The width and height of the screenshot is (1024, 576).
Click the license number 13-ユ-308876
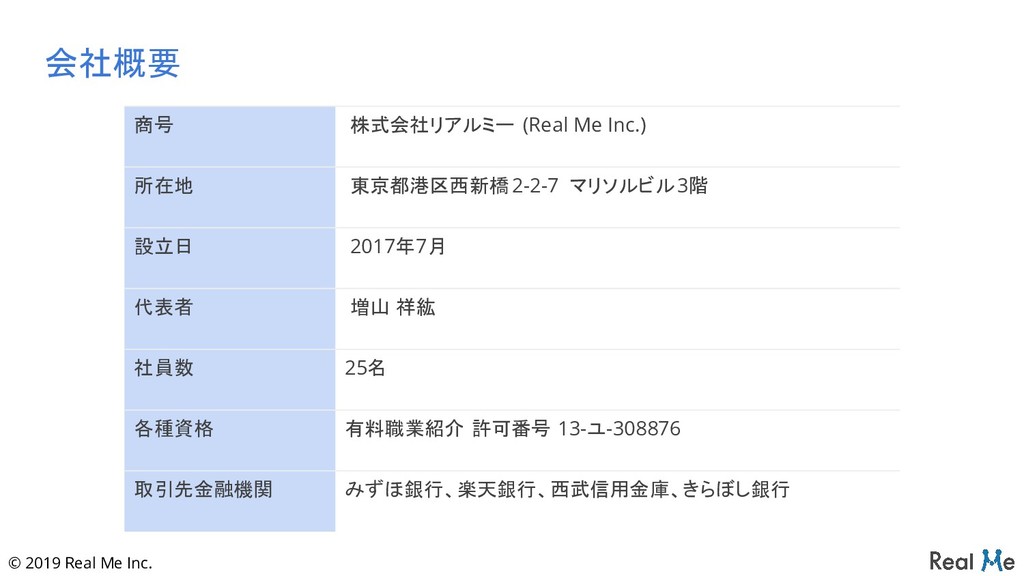[619, 430]
